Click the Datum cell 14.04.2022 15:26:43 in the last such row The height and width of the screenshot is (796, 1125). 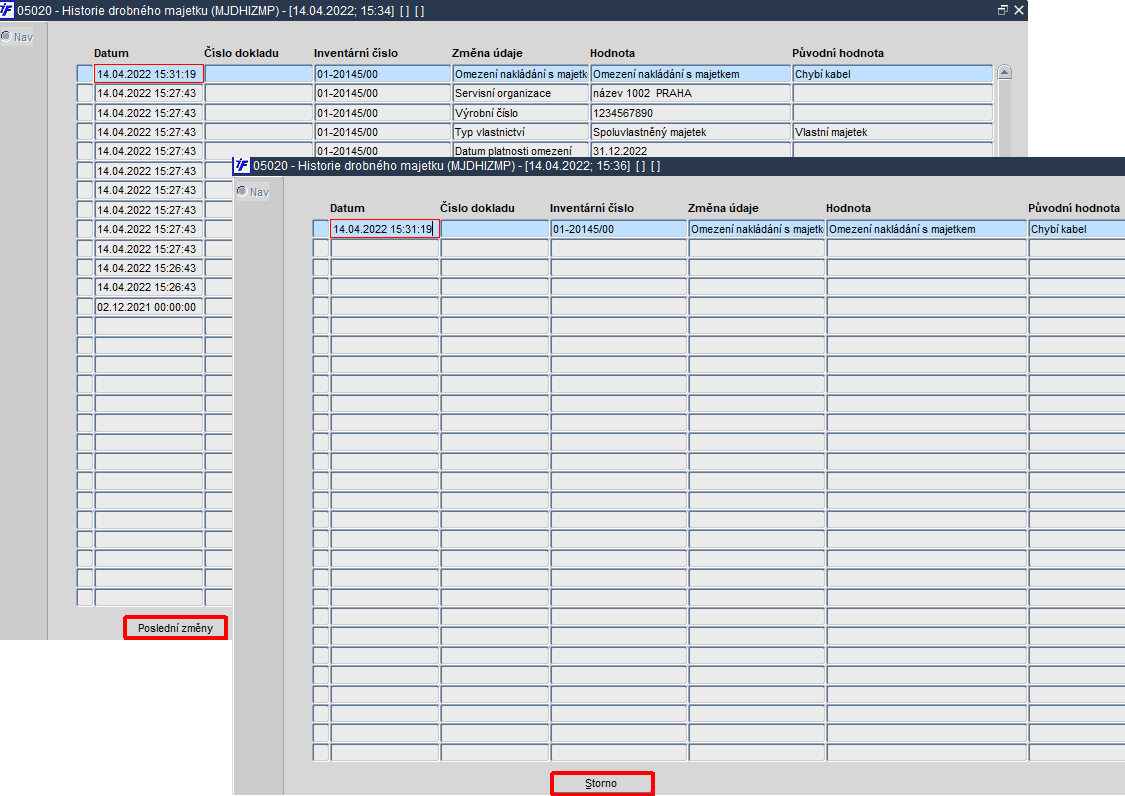(x=149, y=287)
